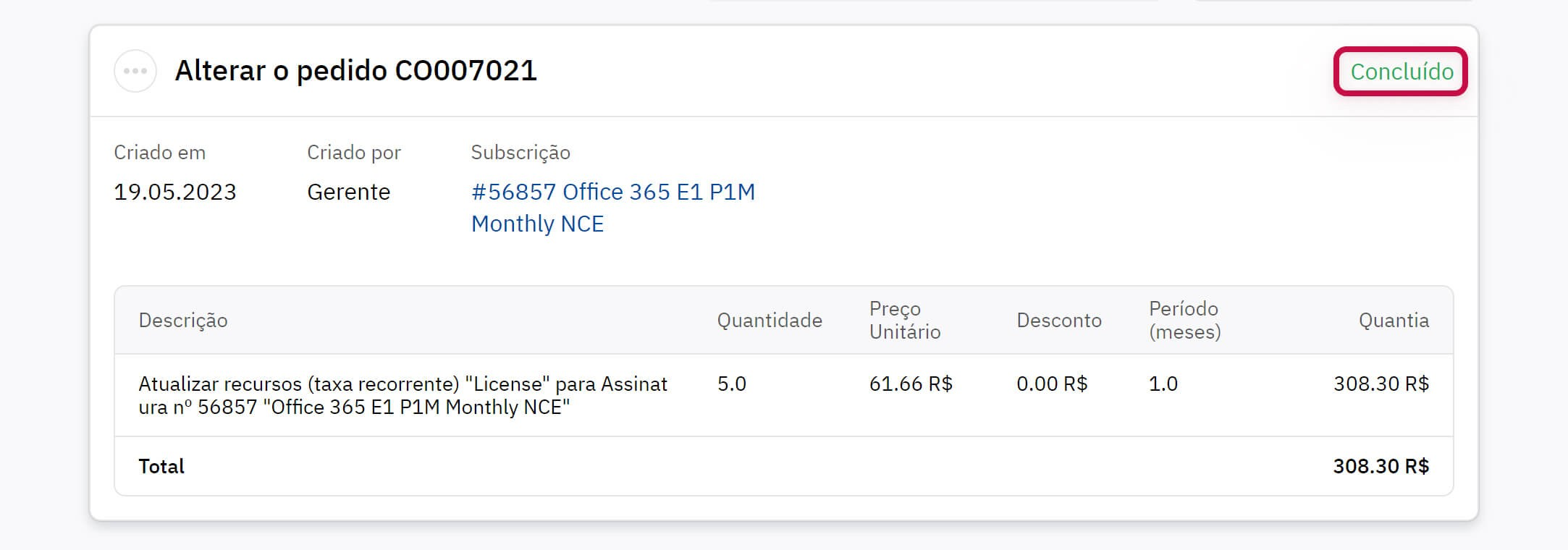Click the Total row label
The height and width of the screenshot is (550, 1568).
click(161, 466)
